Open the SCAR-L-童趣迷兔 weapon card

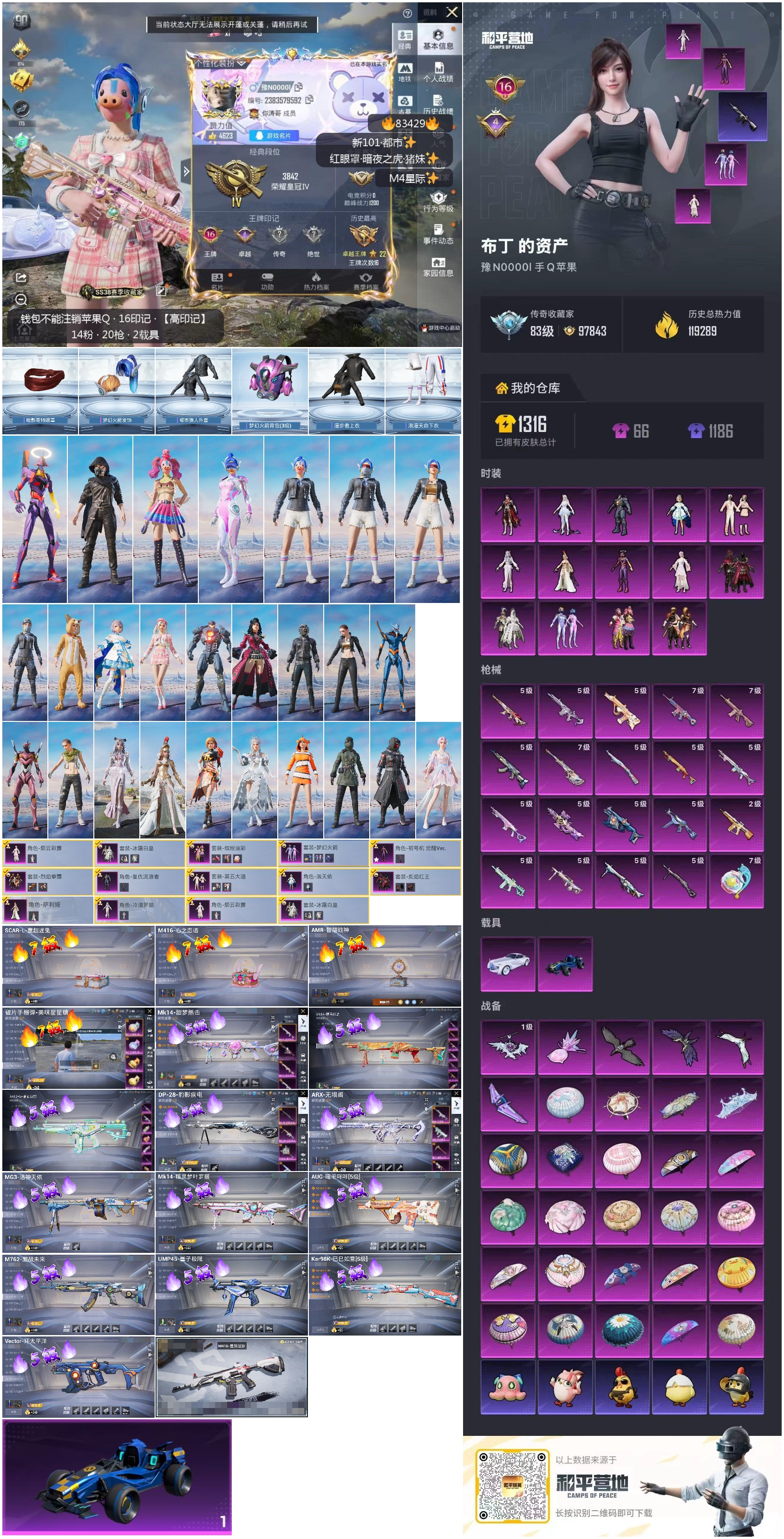click(x=78, y=965)
